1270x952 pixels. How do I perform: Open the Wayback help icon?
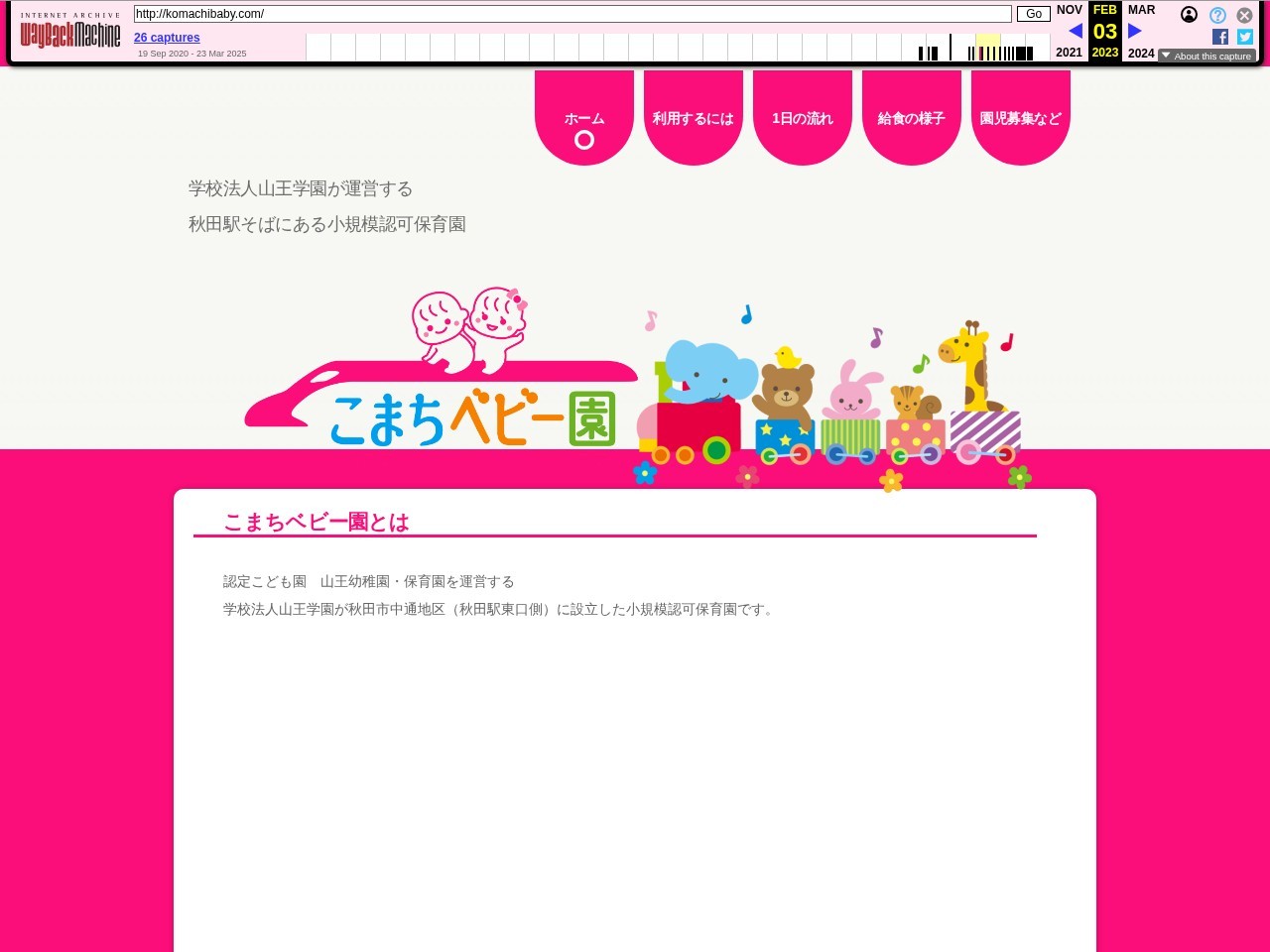[x=1217, y=15]
